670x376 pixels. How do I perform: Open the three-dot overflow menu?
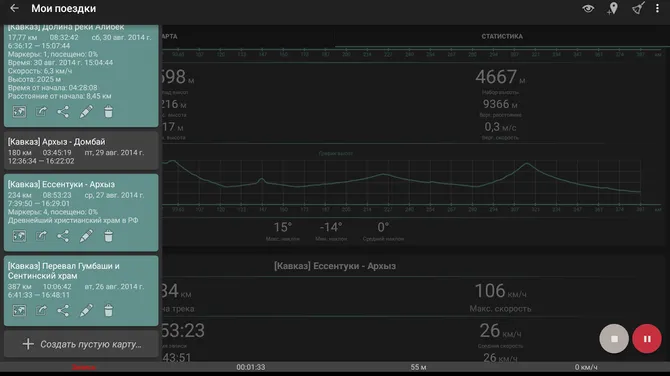(657, 8)
